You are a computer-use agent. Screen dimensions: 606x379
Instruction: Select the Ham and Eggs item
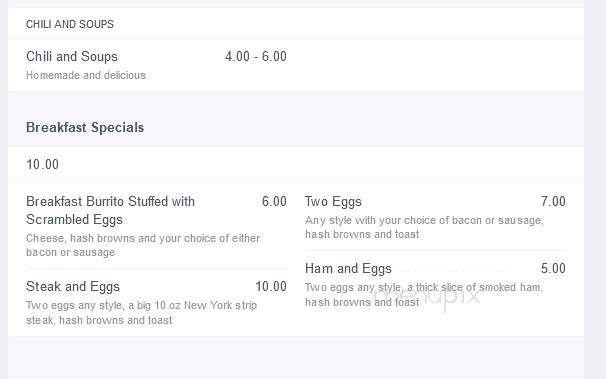(348, 269)
